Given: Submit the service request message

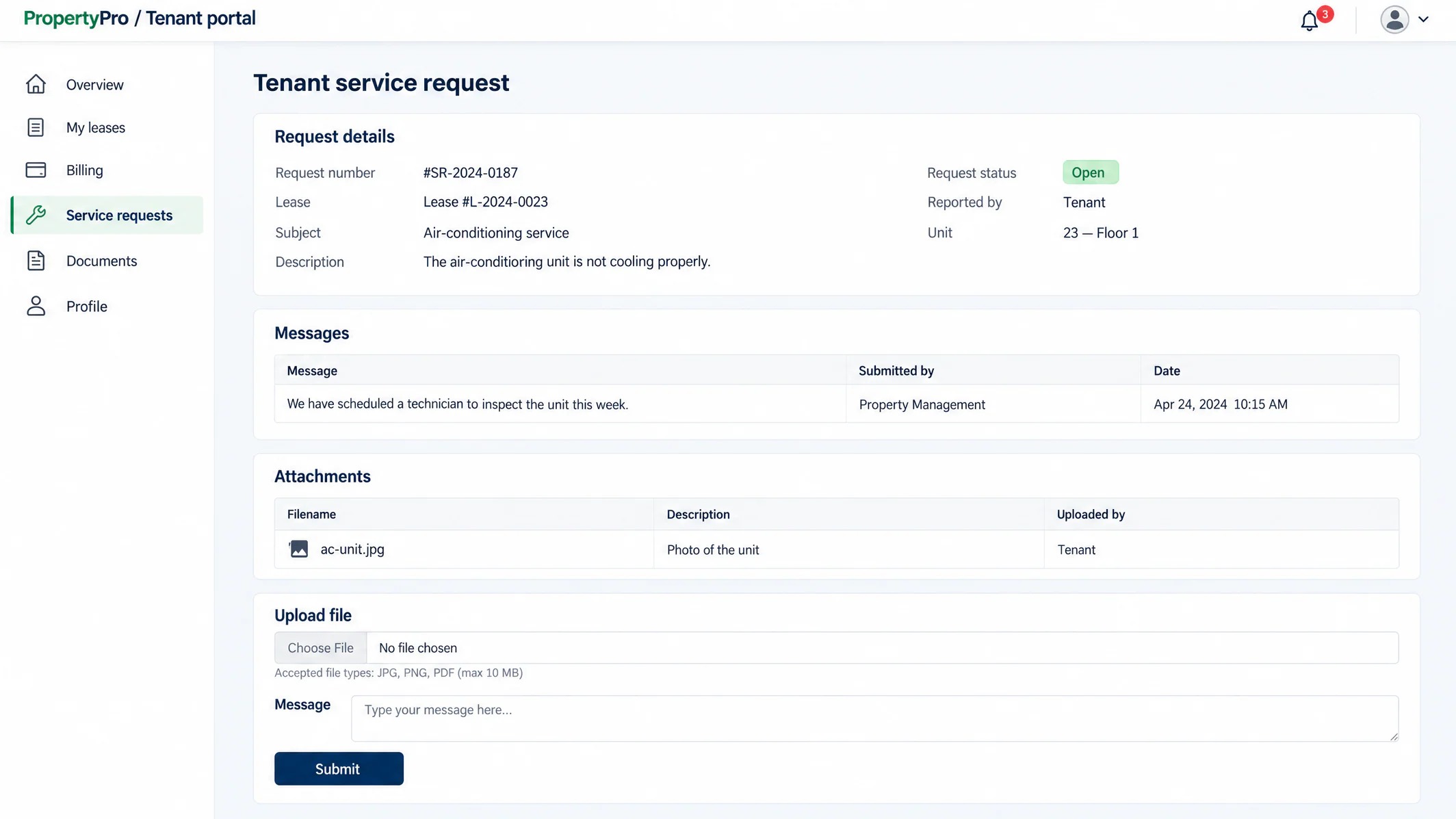Looking at the screenshot, I should coord(339,768).
